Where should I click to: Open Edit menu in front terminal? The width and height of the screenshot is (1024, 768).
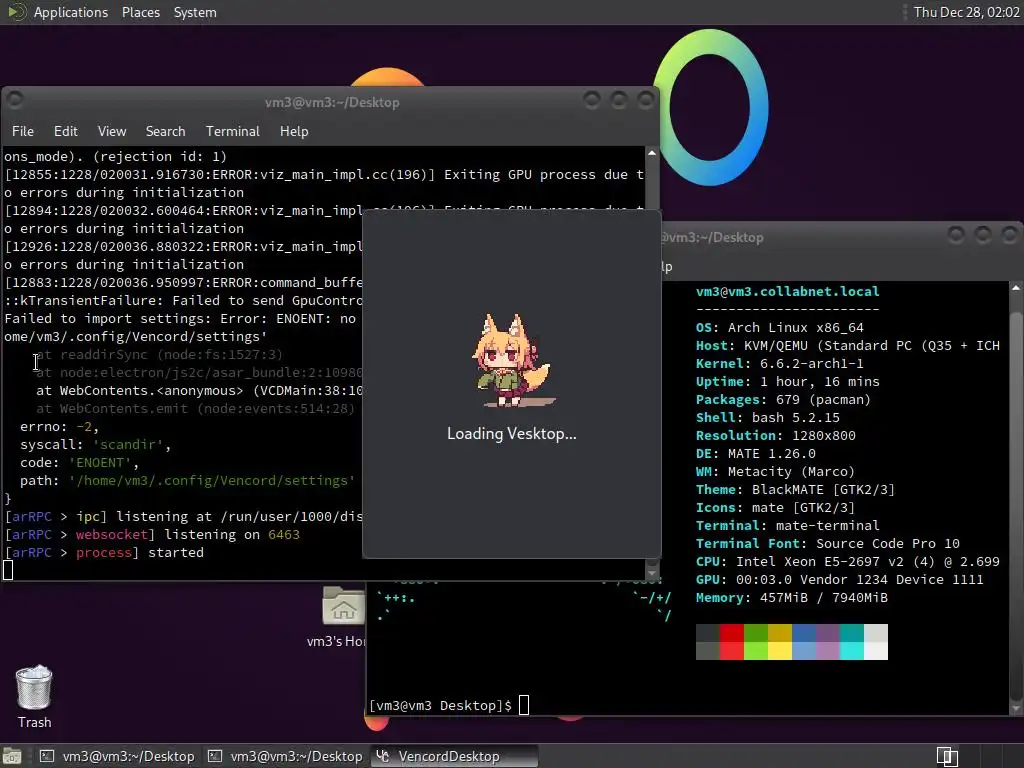[65, 131]
